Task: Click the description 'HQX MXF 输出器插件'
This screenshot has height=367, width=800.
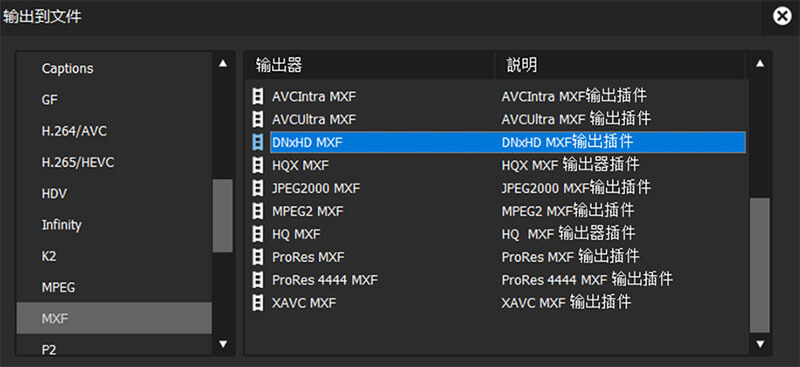Action: [570, 165]
